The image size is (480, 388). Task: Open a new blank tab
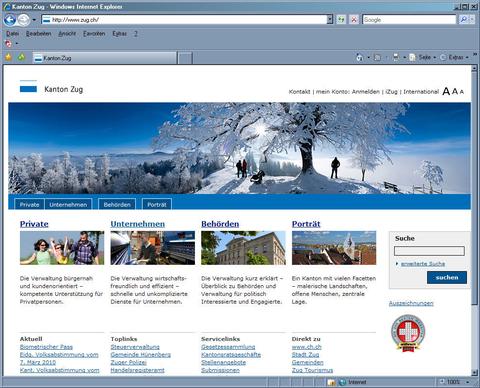(x=185, y=58)
